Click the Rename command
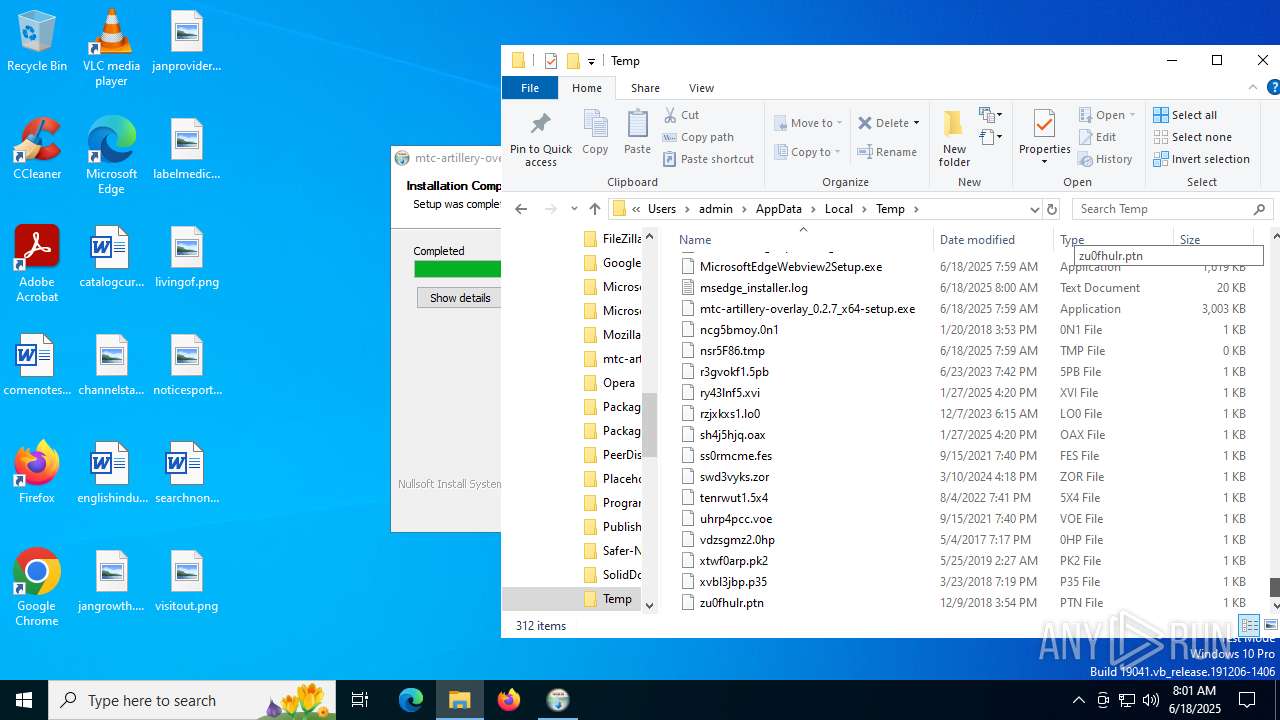The image size is (1280, 720). pos(888,152)
